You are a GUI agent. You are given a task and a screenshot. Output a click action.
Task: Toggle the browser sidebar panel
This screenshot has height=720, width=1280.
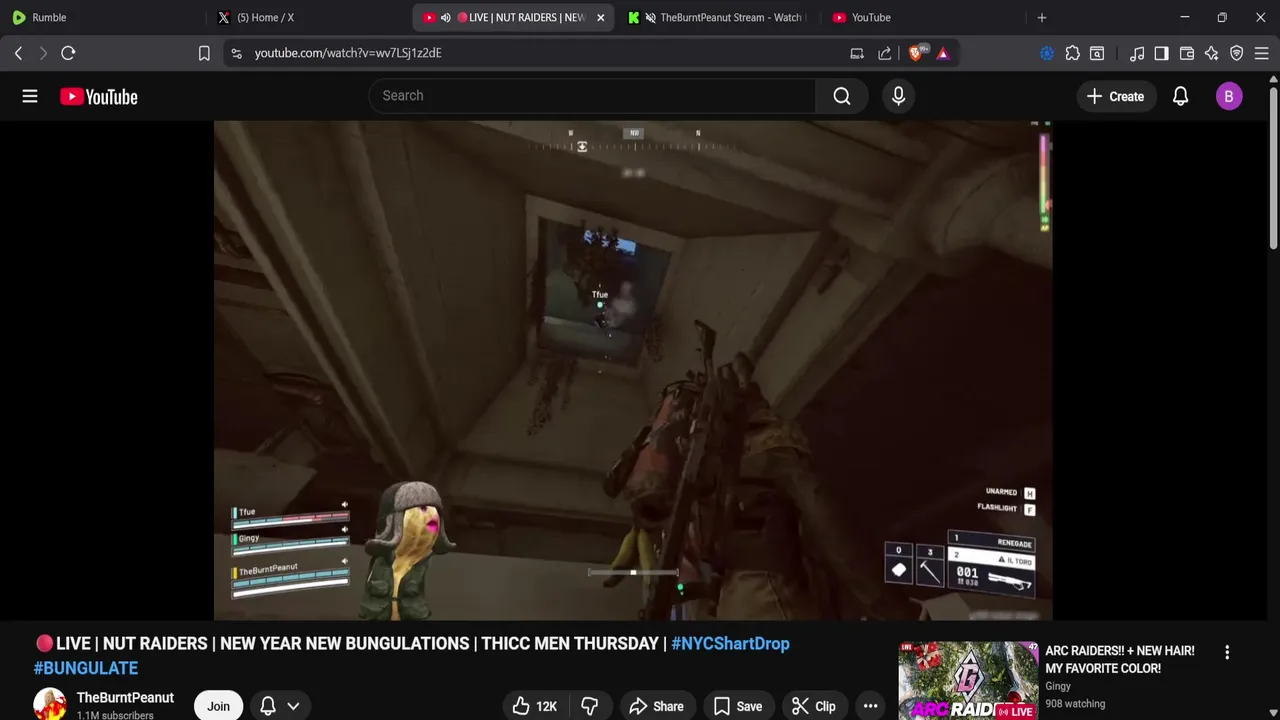click(1161, 53)
